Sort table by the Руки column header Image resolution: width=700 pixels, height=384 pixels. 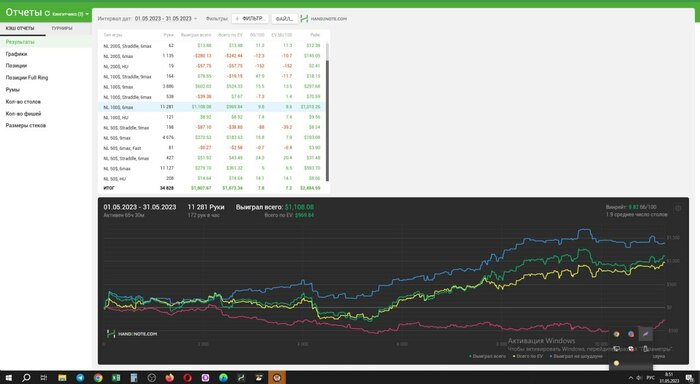coord(168,35)
